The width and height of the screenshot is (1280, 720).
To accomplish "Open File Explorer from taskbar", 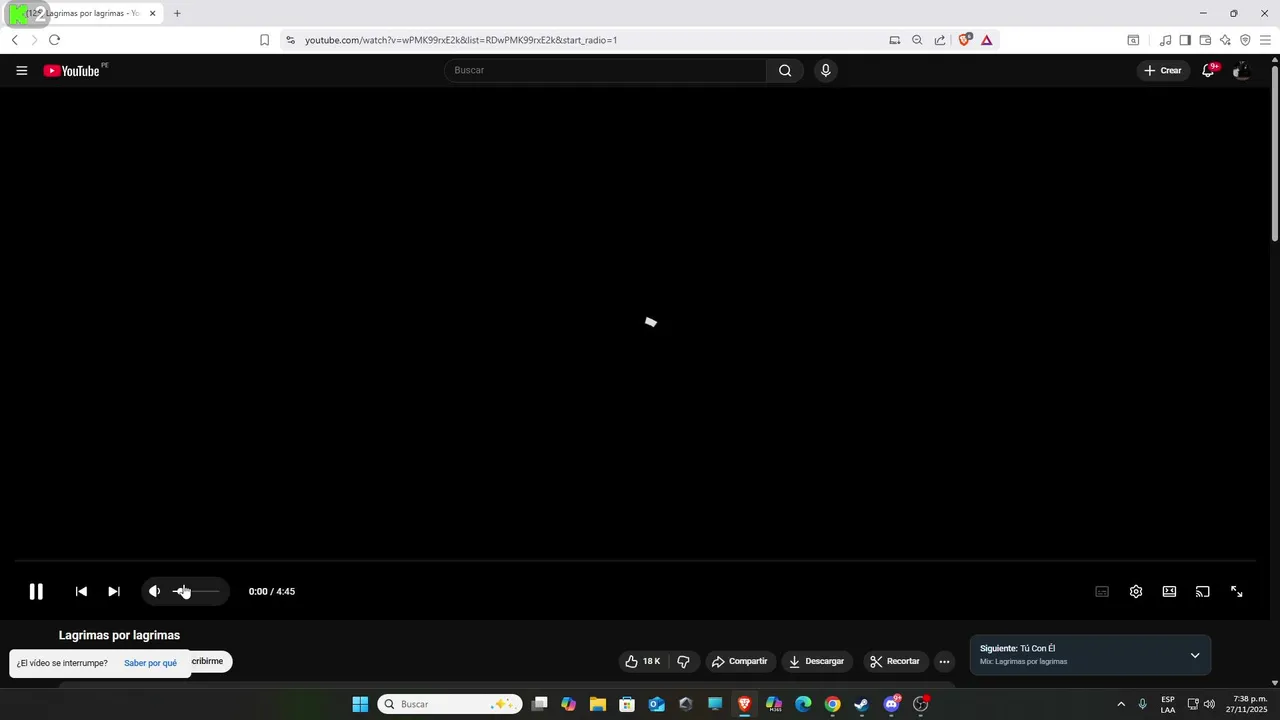I will pos(598,704).
